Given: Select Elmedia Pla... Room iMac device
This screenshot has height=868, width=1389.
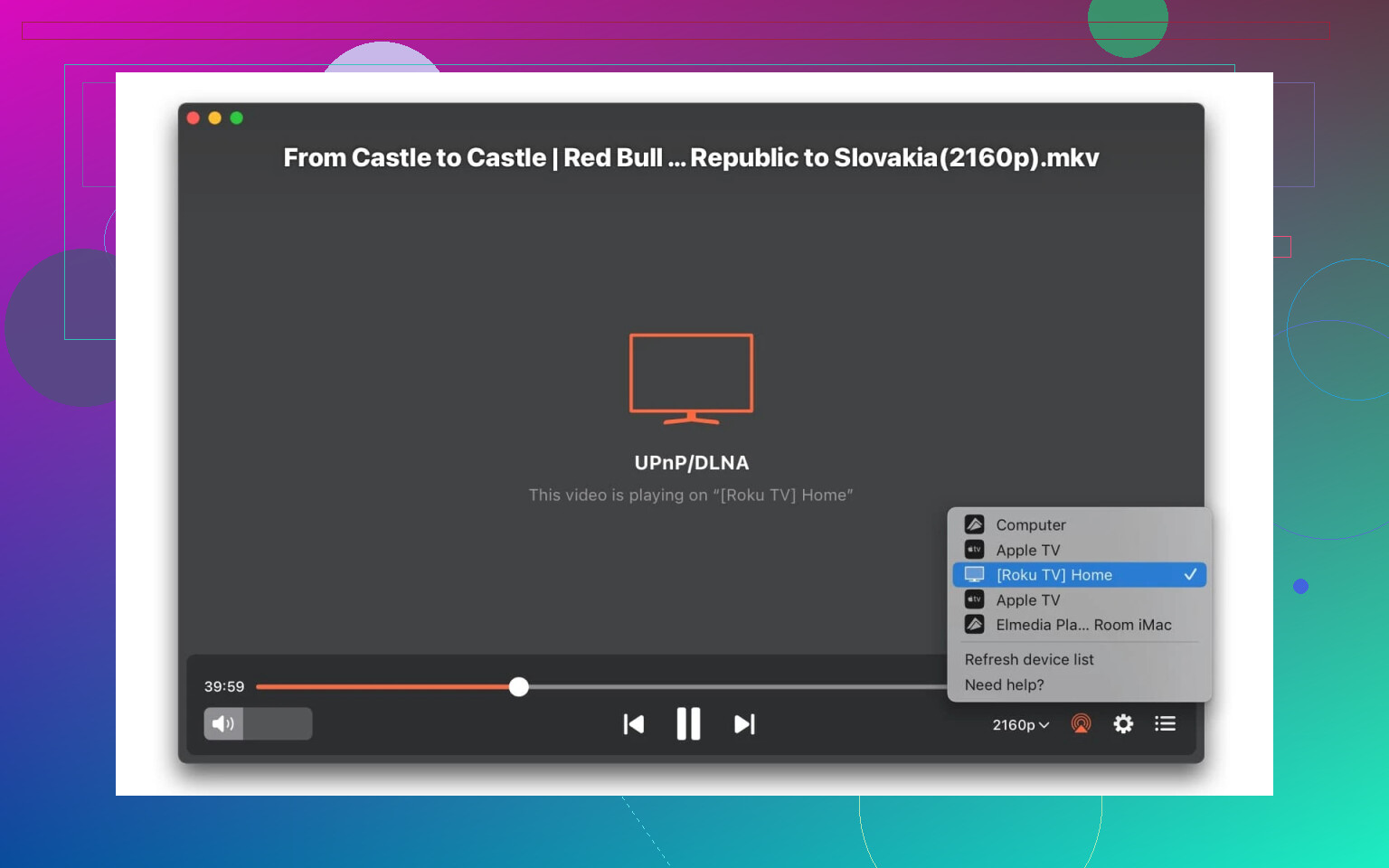Looking at the screenshot, I should click(x=1079, y=625).
